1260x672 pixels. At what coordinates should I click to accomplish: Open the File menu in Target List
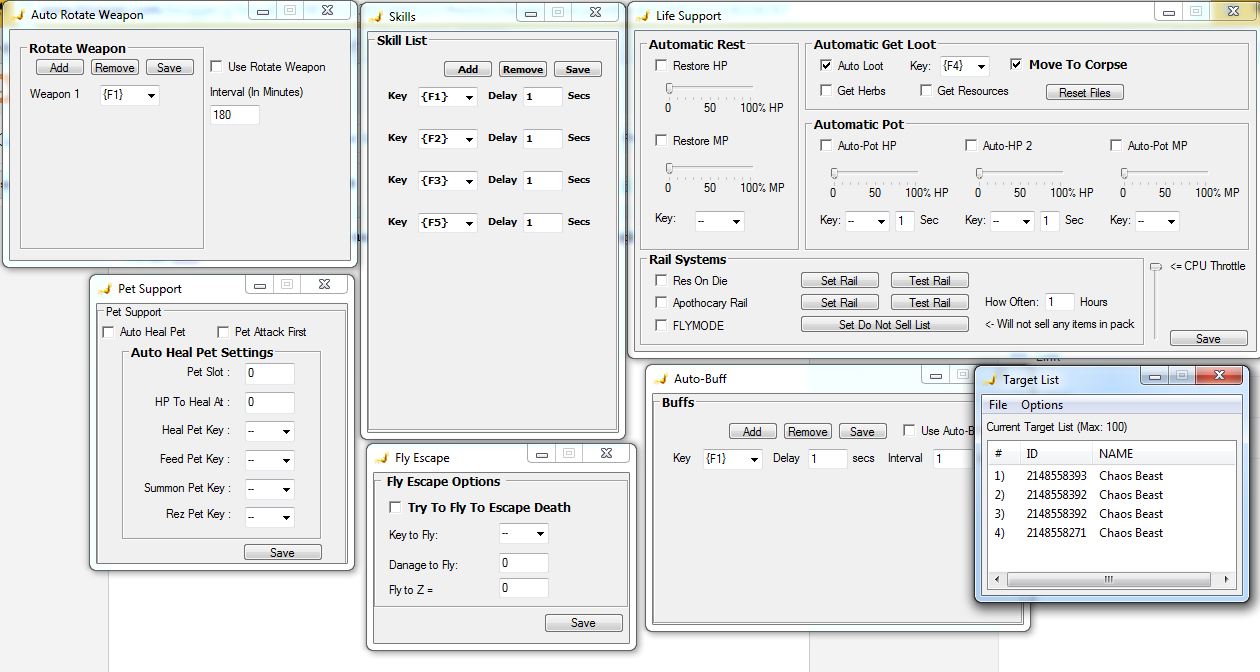(1000, 405)
